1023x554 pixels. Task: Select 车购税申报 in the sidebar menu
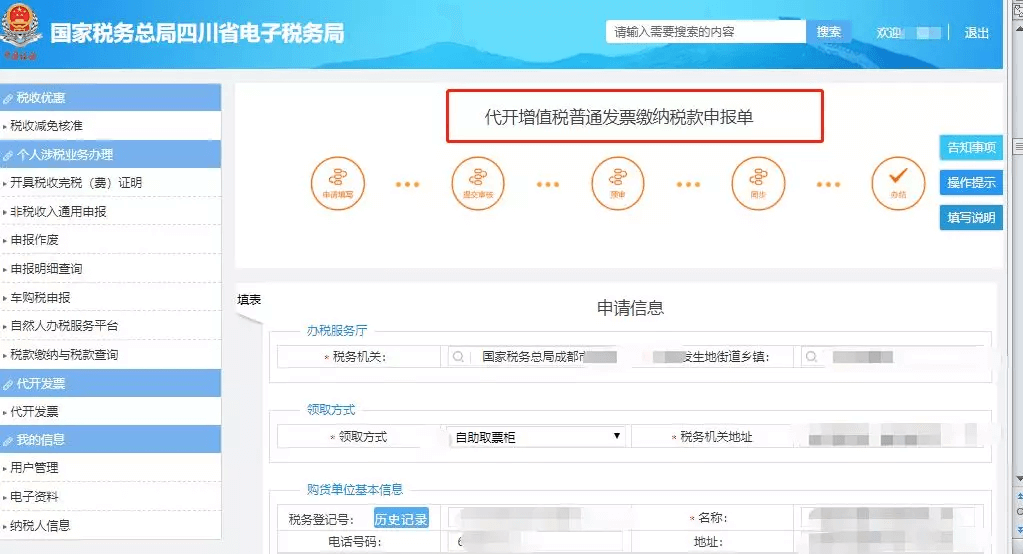point(40,298)
